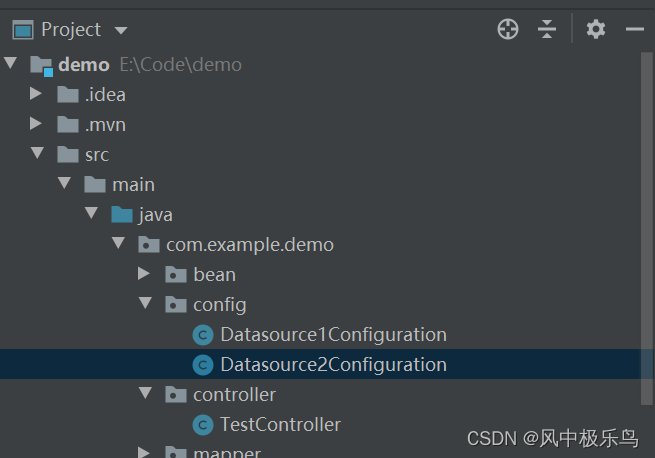
Task: Click the Datasource1Configuration class icon
Action: coord(203,335)
